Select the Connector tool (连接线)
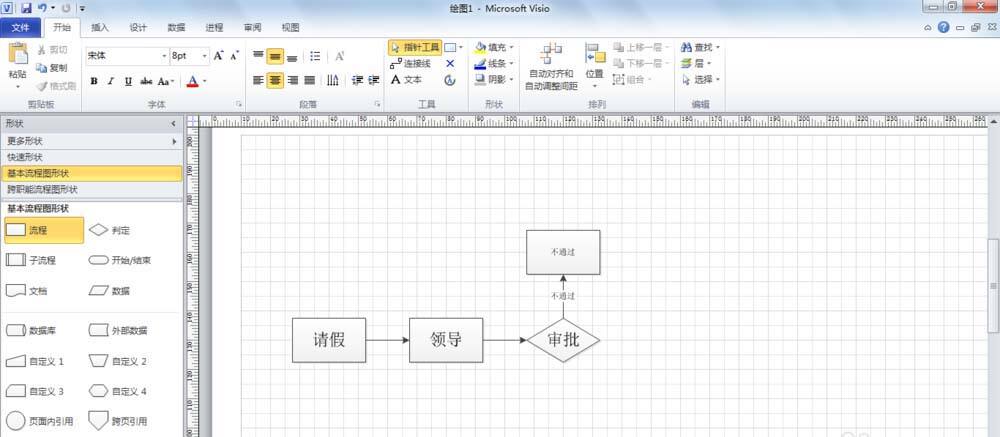Screen dimensions: 1000x437 411,64
